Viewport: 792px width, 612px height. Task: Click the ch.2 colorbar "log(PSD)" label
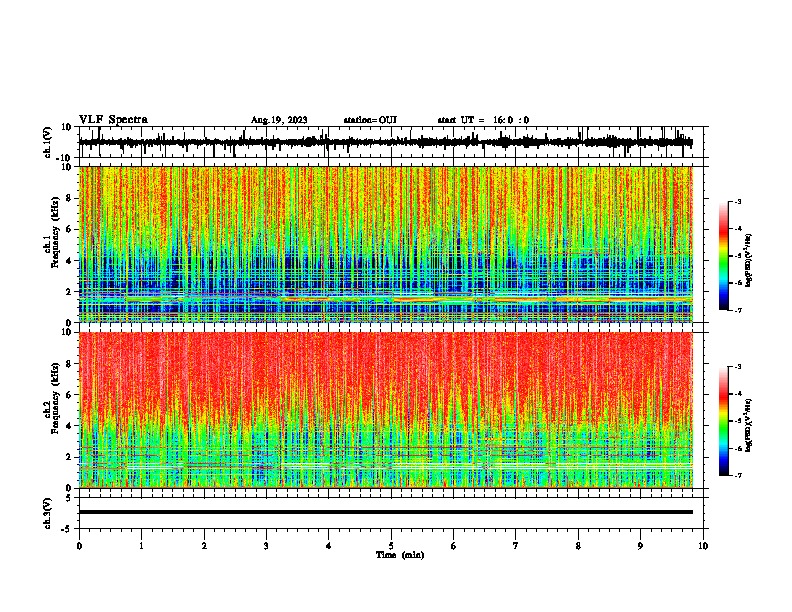749,426
